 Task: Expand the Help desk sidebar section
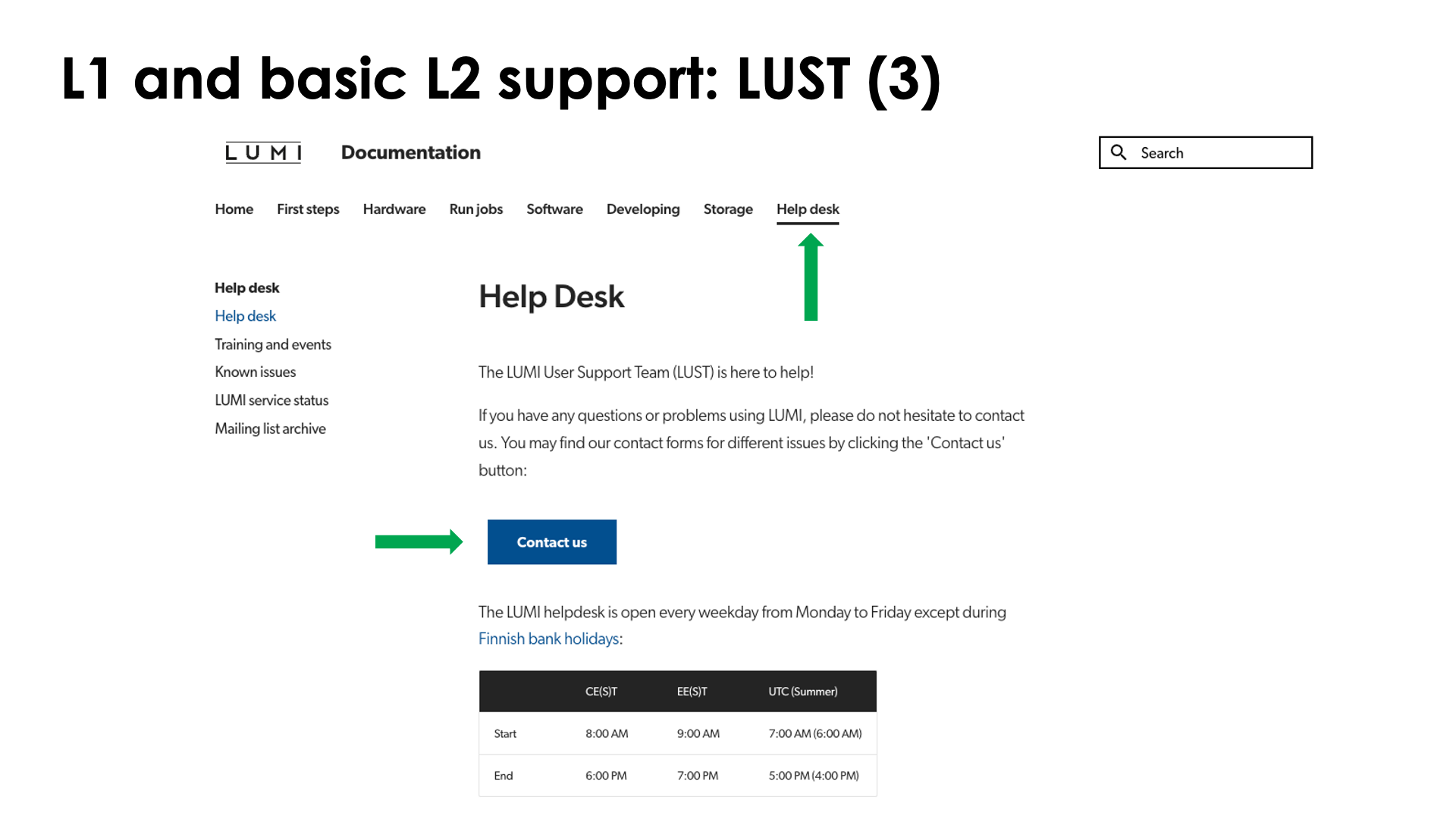click(x=249, y=287)
